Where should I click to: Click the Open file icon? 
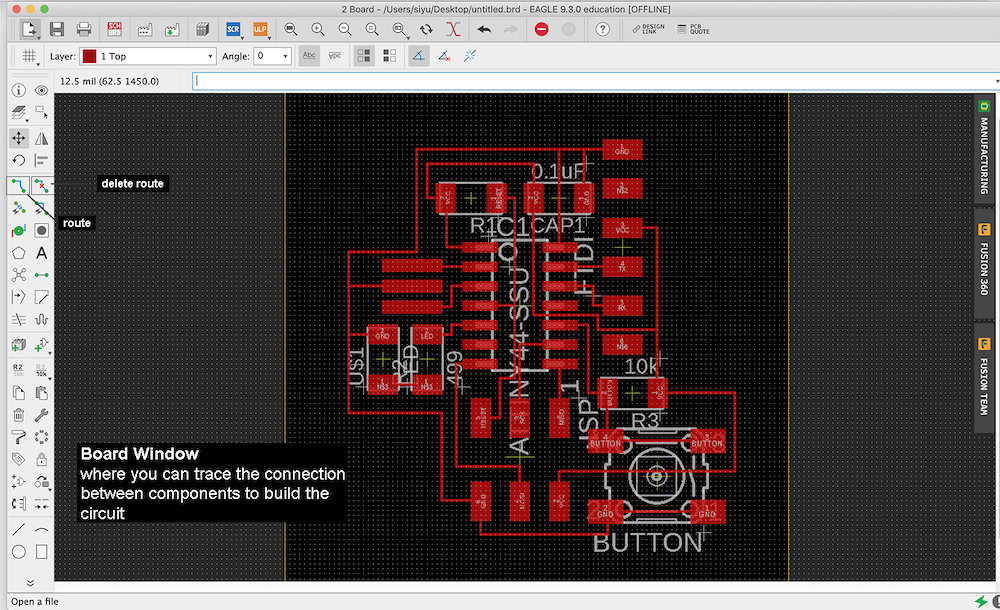coord(29,29)
